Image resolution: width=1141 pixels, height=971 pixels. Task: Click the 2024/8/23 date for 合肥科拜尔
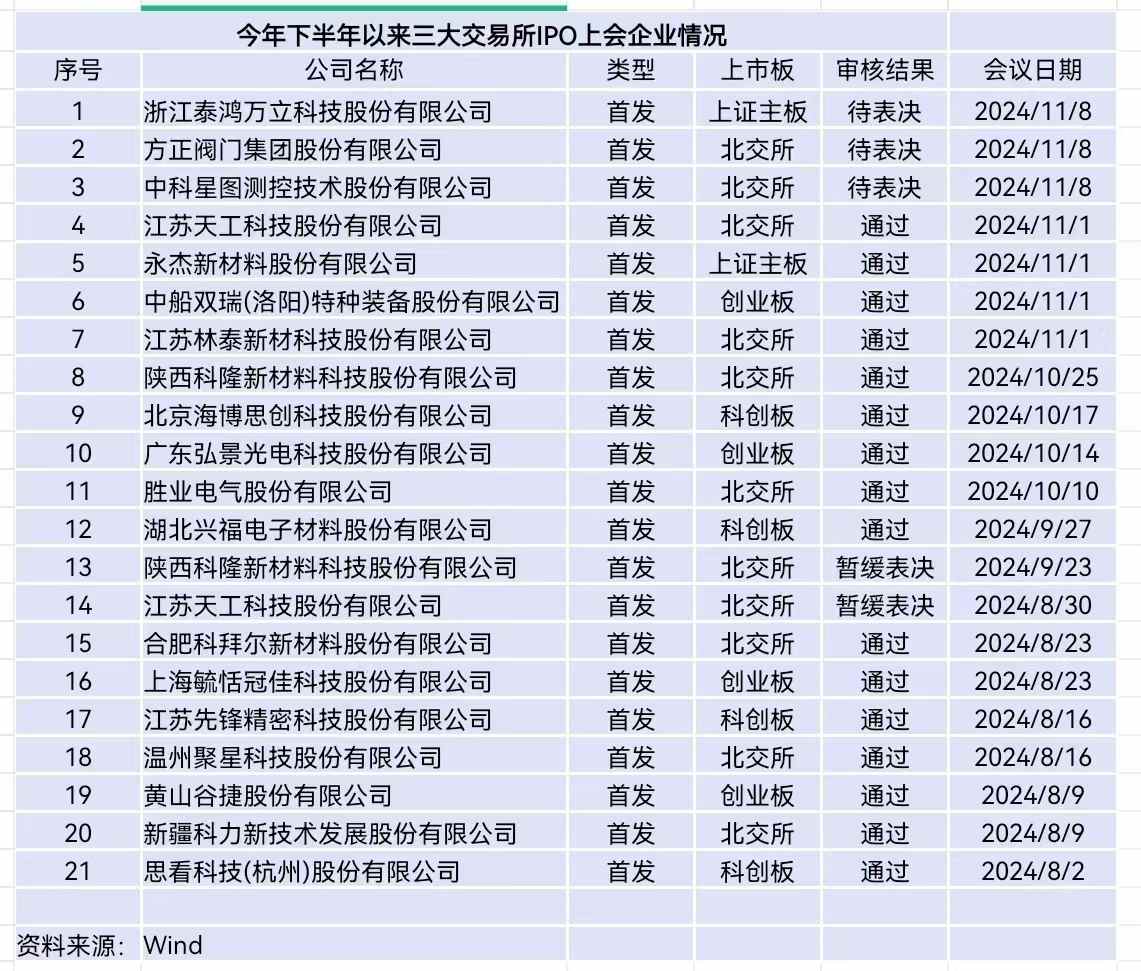tap(1033, 643)
